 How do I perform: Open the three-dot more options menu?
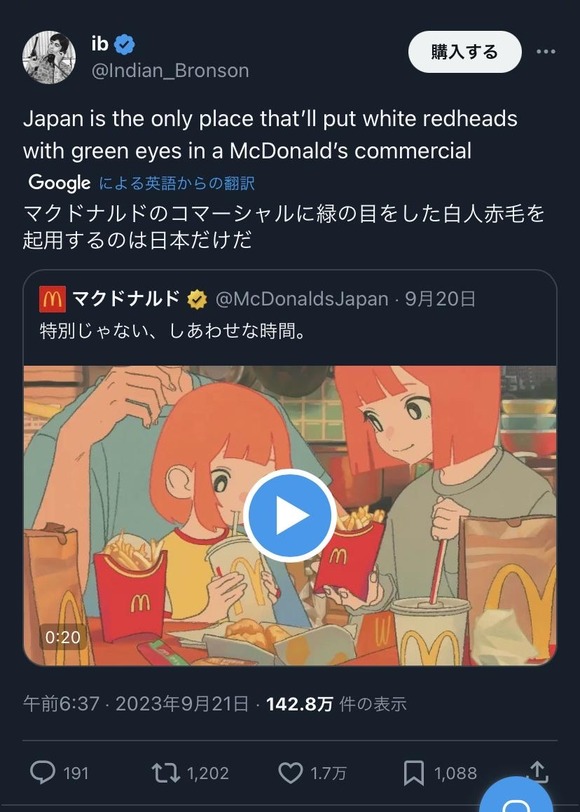tap(545, 52)
